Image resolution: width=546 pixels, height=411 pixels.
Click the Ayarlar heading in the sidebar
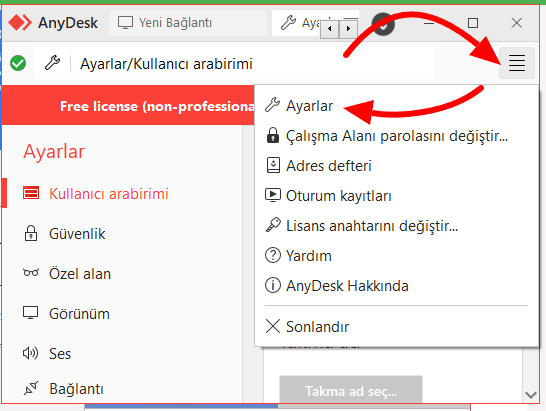(54, 152)
